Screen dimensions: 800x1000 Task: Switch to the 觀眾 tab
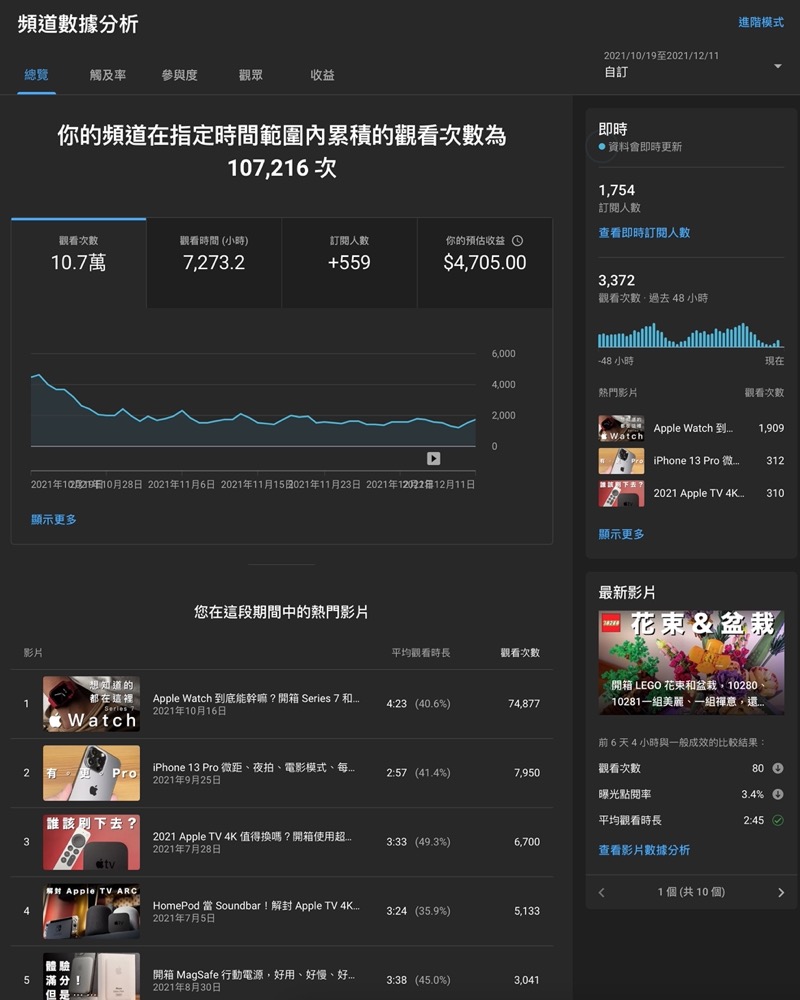(x=249, y=74)
